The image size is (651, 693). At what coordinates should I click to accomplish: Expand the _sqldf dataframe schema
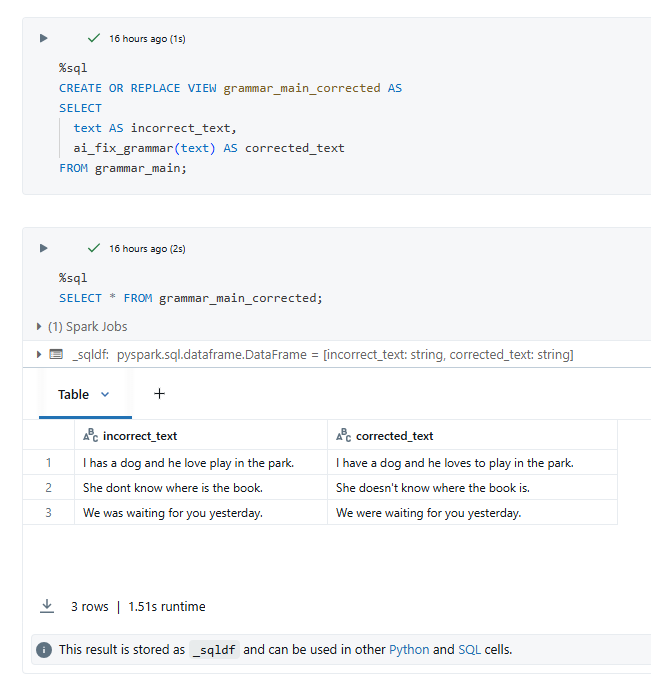click(x=40, y=355)
